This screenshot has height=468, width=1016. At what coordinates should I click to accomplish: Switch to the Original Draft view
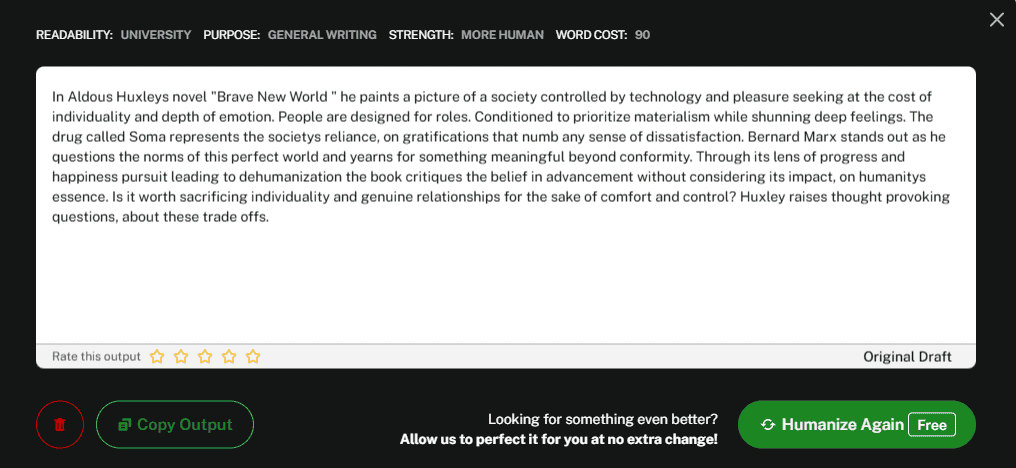pyautogui.click(x=907, y=357)
